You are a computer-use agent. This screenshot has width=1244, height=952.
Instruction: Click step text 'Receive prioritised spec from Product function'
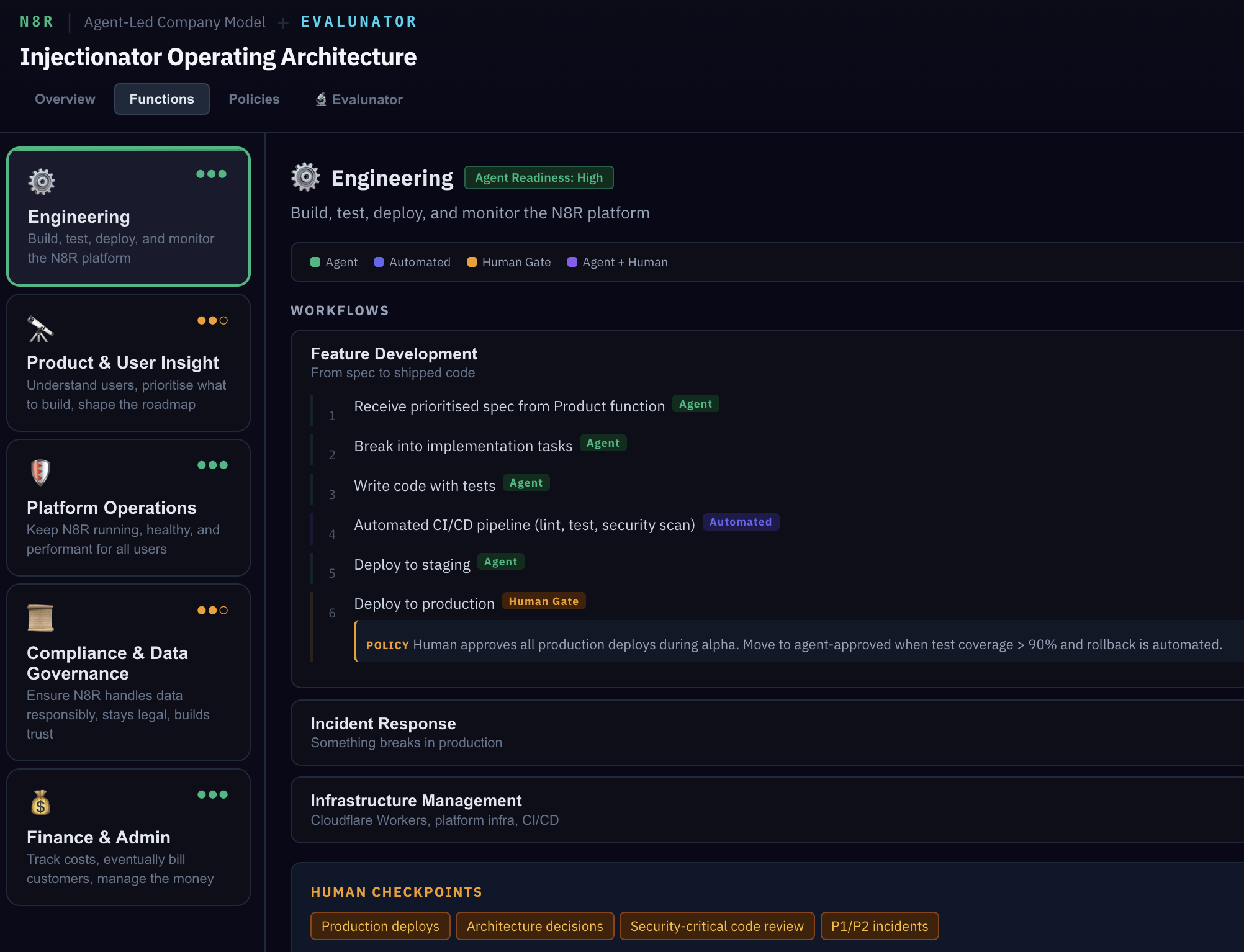coord(509,406)
